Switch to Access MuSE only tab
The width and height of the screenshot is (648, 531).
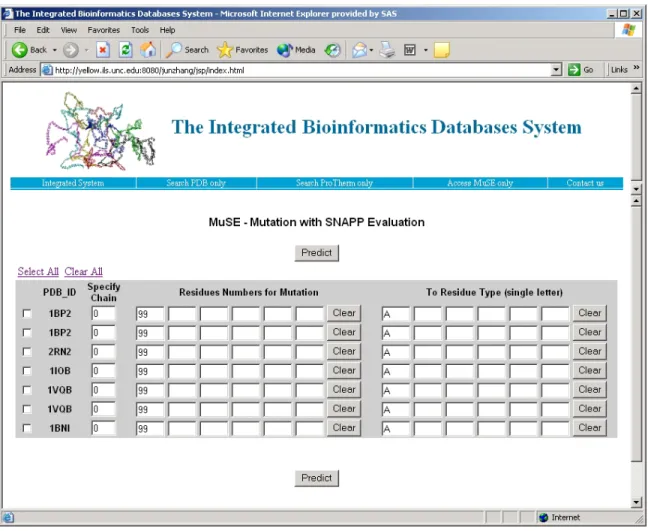(x=480, y=183)
